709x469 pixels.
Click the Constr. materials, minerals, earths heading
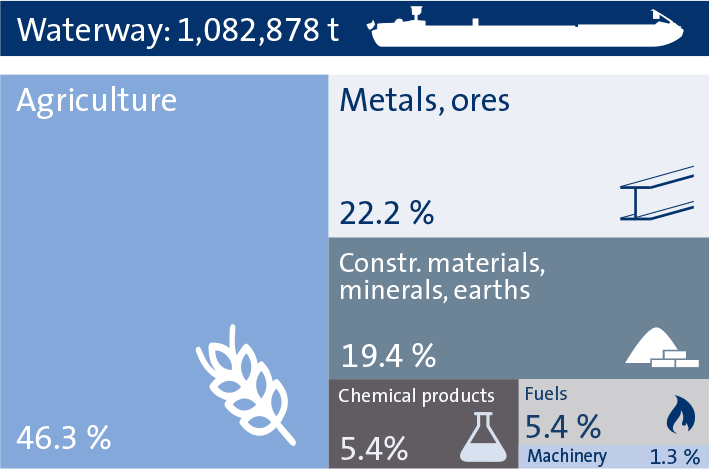click(x=442, y=276)
